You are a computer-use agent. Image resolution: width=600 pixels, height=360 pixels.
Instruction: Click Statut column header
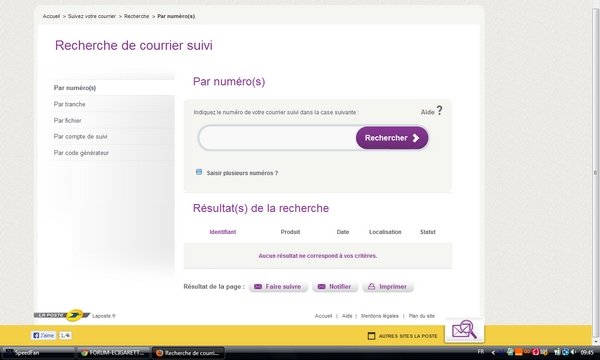pos(428,232)
